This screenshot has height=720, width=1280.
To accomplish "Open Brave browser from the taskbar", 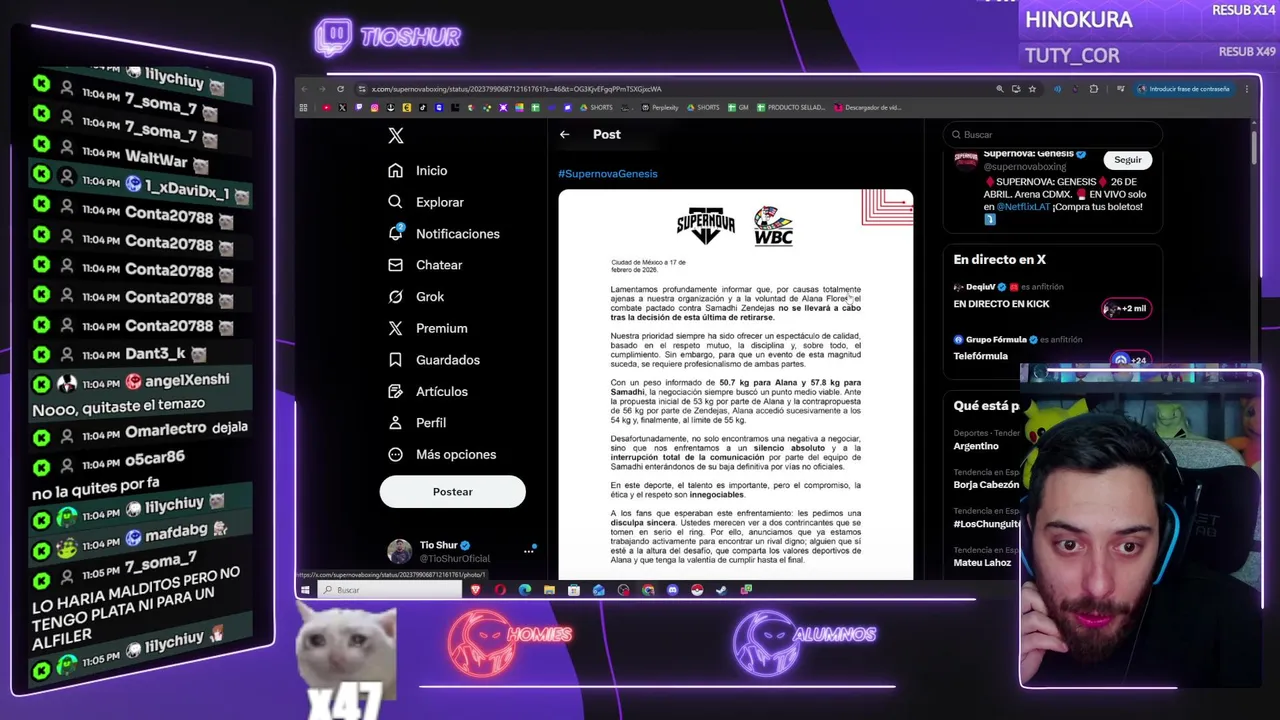I will pyautogui.click(x=475, y=590).
